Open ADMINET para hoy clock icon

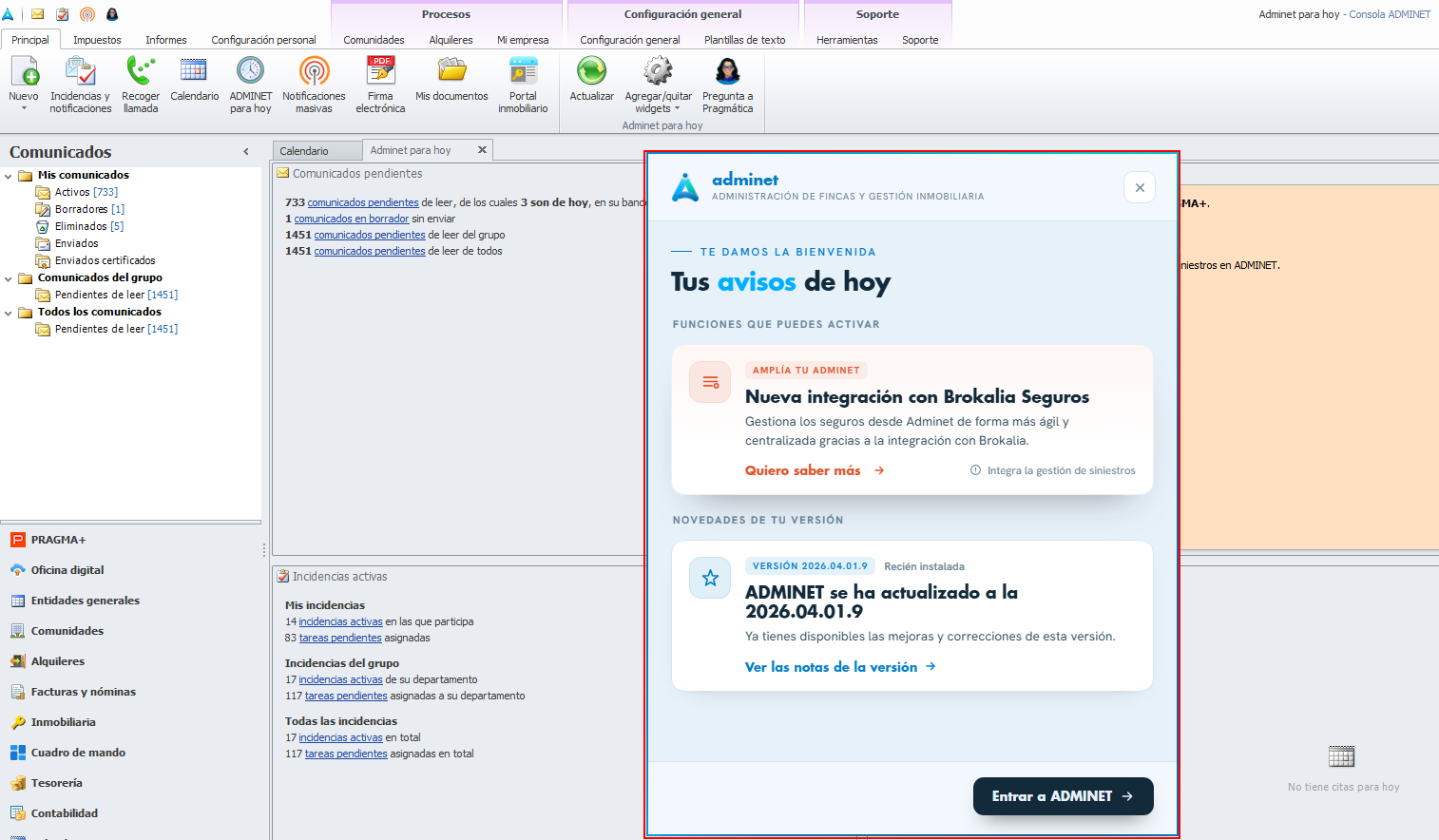[x=250, y=71]
